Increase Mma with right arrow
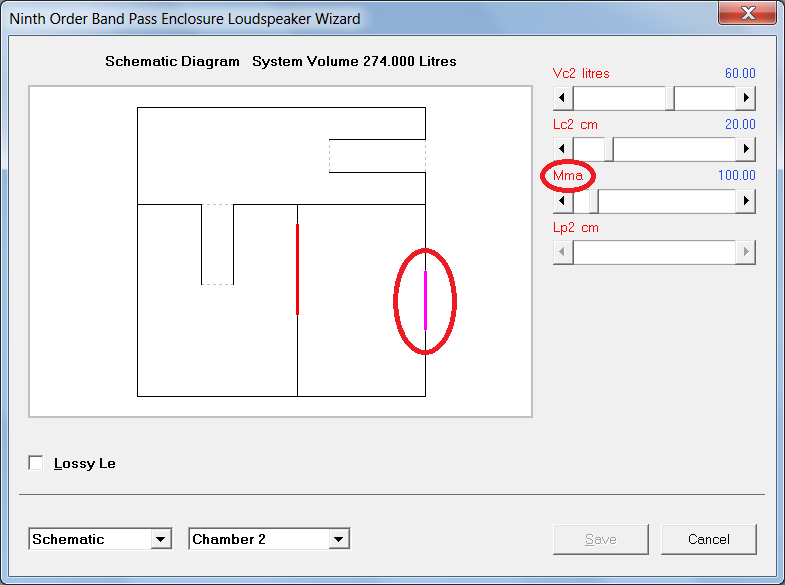This screenshot has width=785, height=585. pyautogui.click(x=745, y=201)
